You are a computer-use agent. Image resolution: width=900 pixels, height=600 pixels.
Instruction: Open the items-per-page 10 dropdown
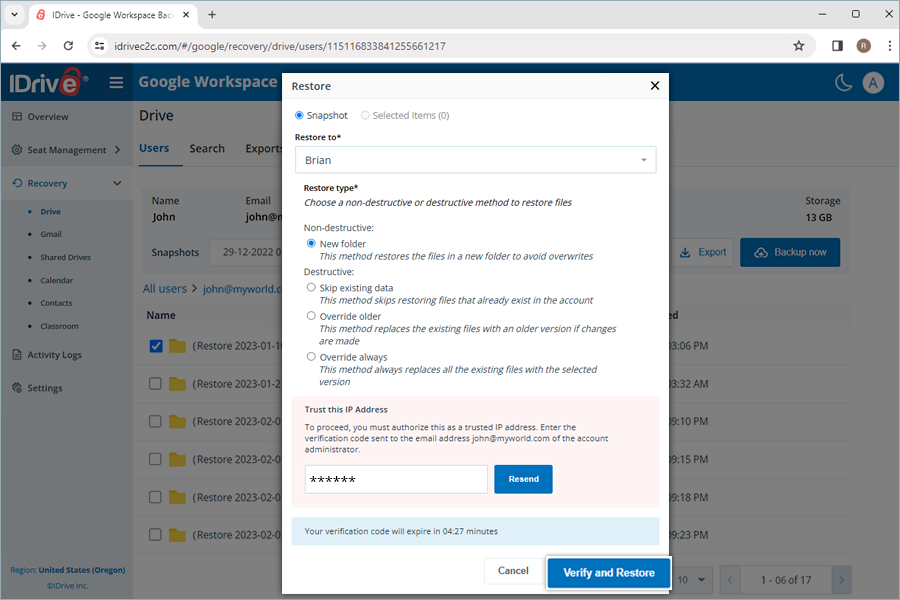[691, 579]
